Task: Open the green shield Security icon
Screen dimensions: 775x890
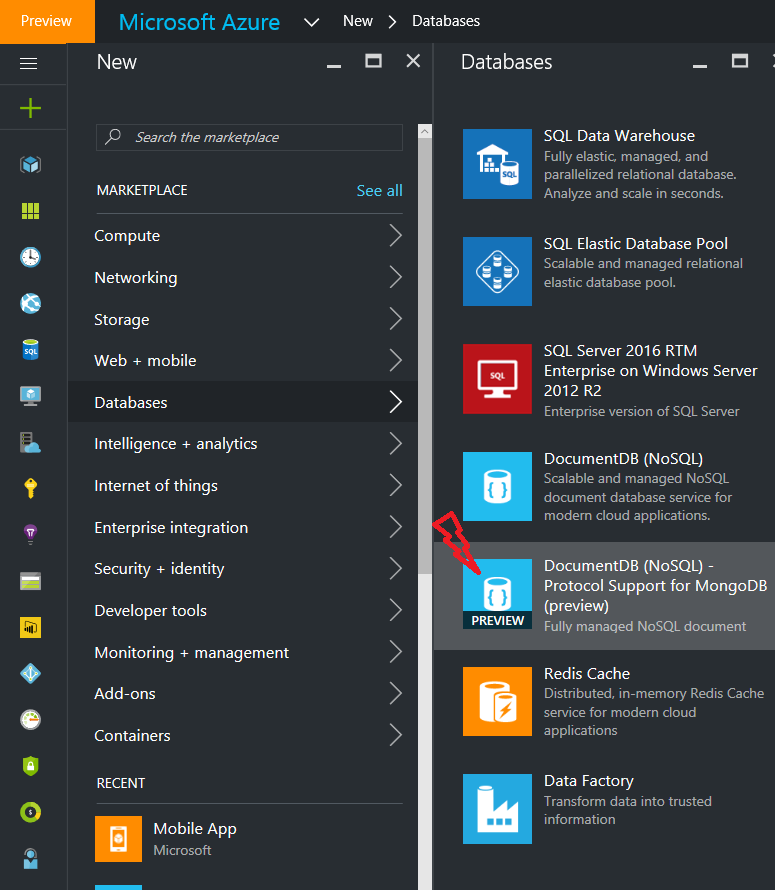Action: [x=30, y=766]
